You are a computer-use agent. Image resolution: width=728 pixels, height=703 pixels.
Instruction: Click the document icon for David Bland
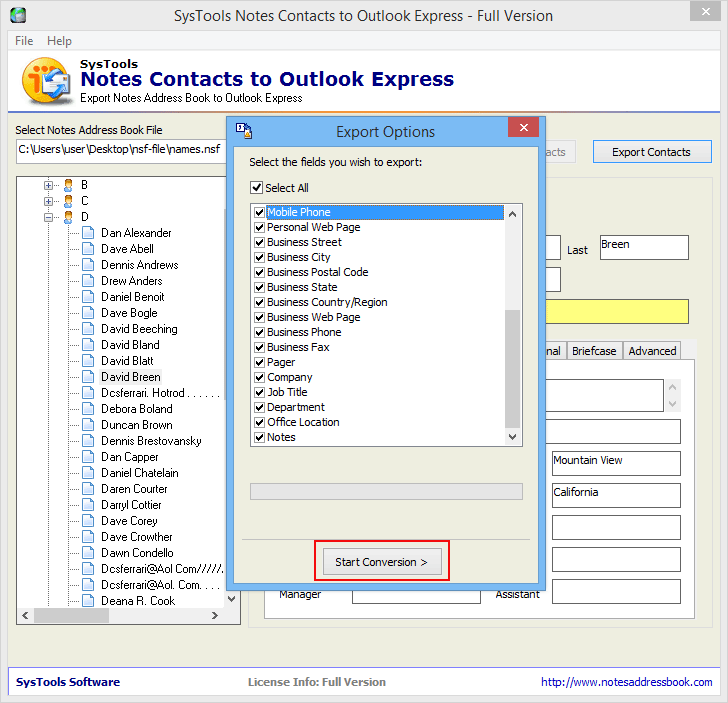(x=88, y=345)
